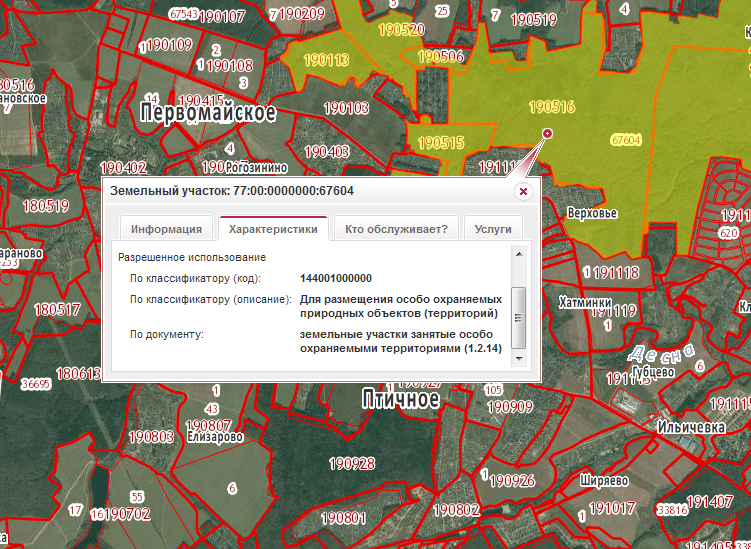Viewport: 751px width, 549px height.
Task: Select cadastral block 190108
Action: pos(230,66)
